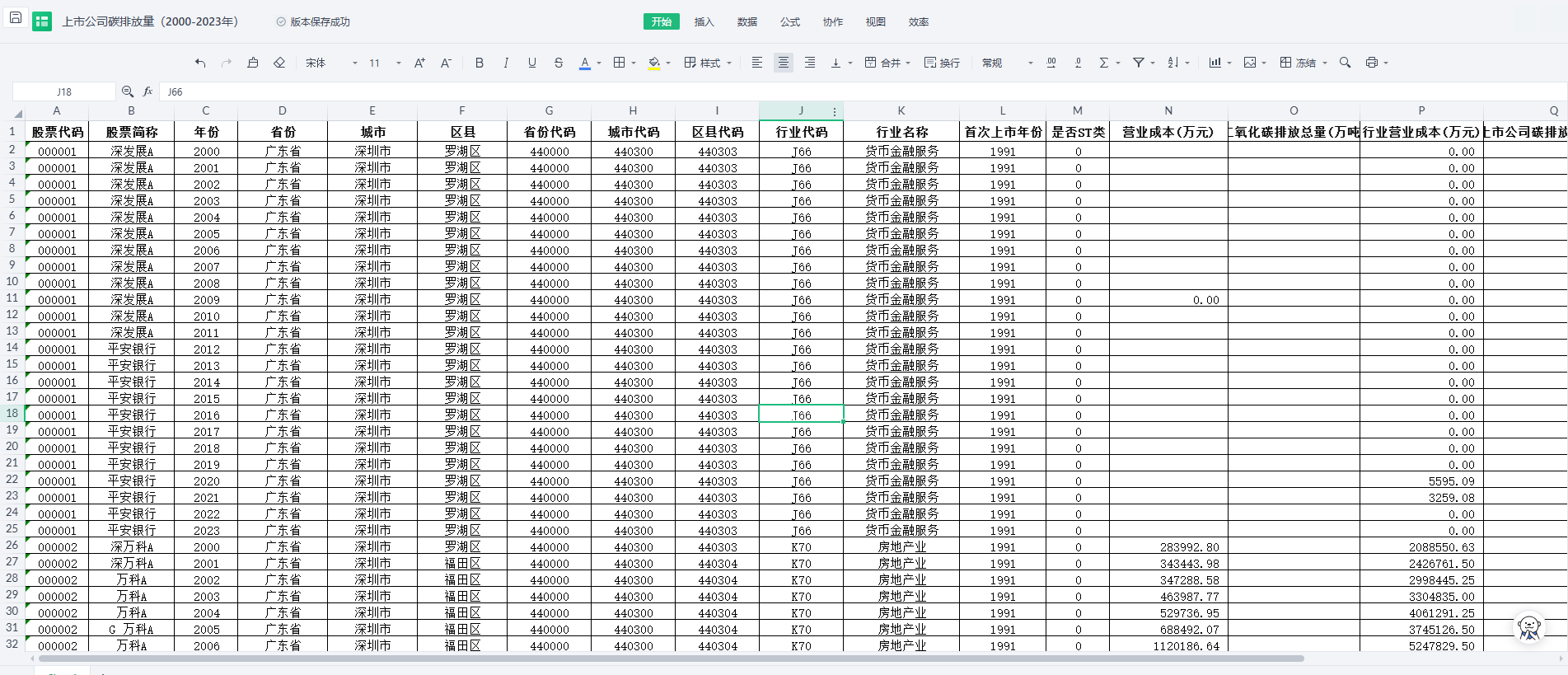Viewport: 1568px width, 675px height.
Task: Click the 行业名称 header cell
Action: coord(901,131)
